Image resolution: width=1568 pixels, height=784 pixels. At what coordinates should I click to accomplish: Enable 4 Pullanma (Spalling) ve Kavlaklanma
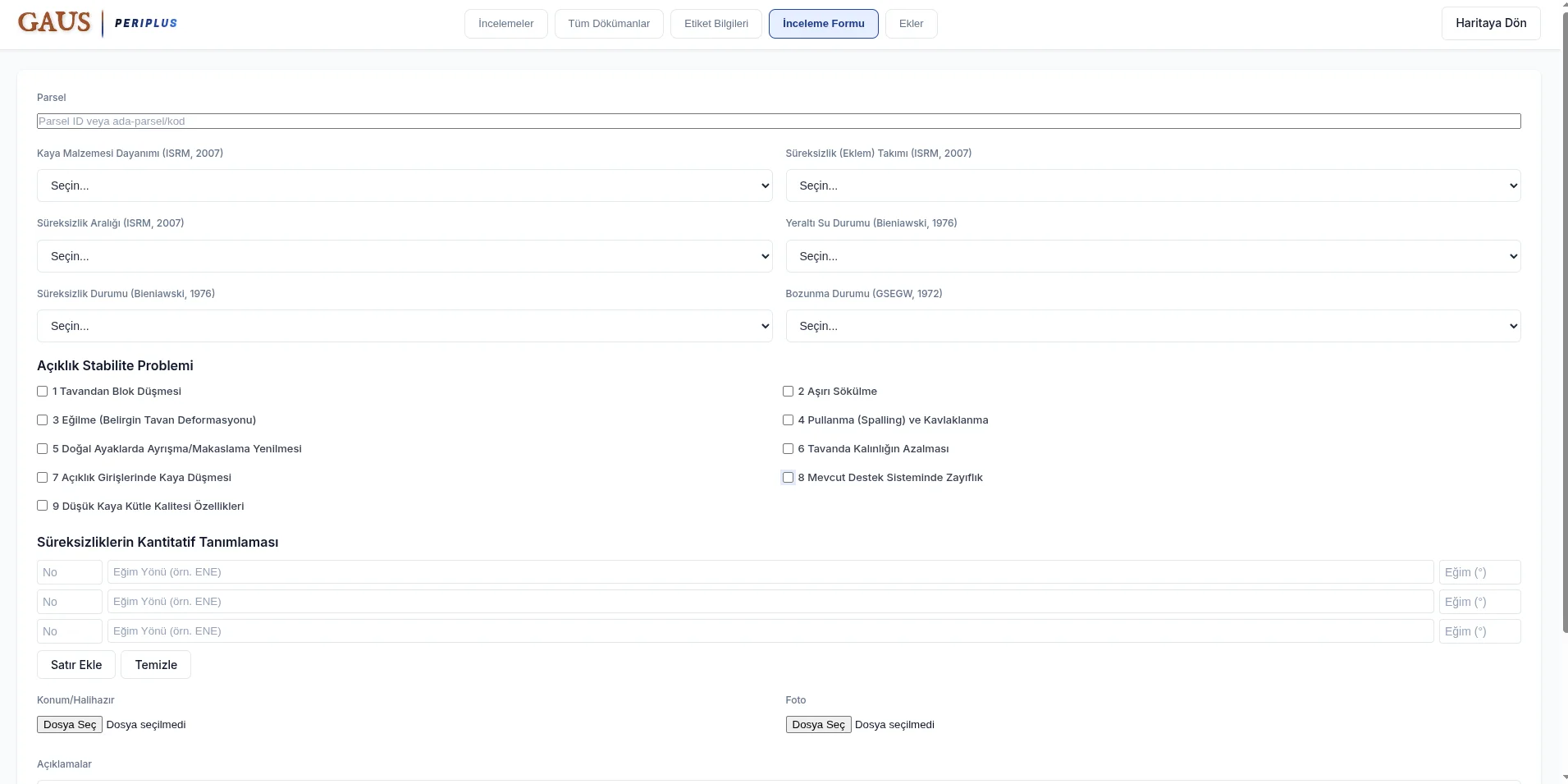tap(788, 420)
